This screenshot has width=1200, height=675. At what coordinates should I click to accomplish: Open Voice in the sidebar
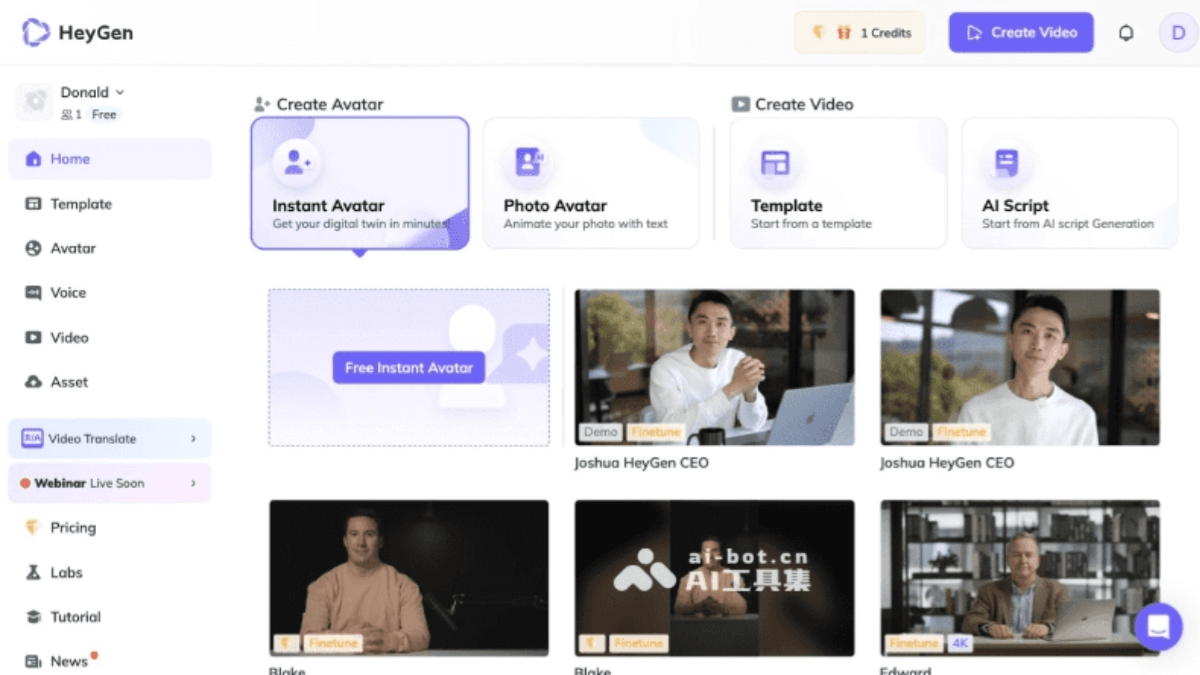68,293
